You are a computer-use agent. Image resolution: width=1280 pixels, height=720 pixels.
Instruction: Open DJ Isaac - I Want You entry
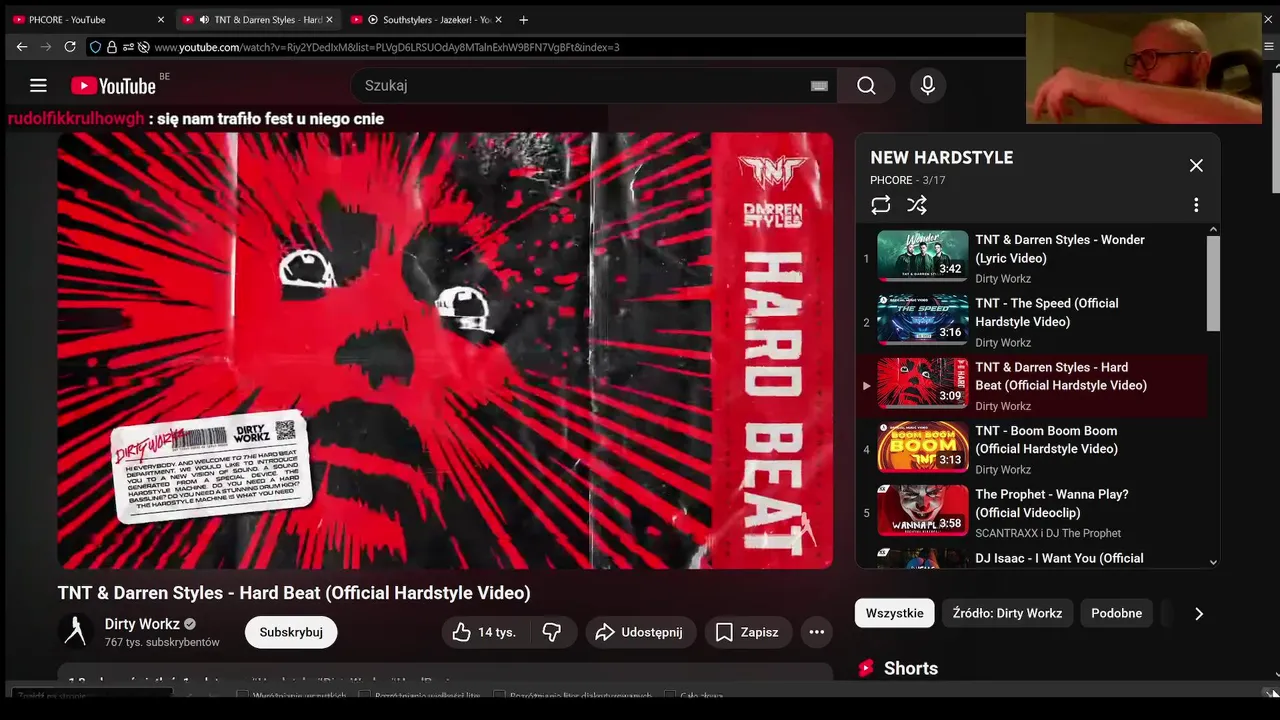click(1030, 558)
